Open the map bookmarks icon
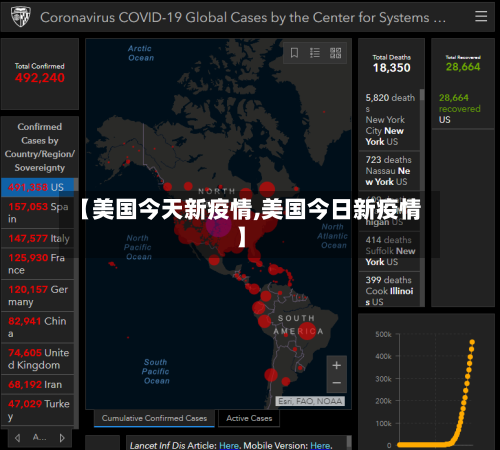500x450 pixels. click(294, 53)
